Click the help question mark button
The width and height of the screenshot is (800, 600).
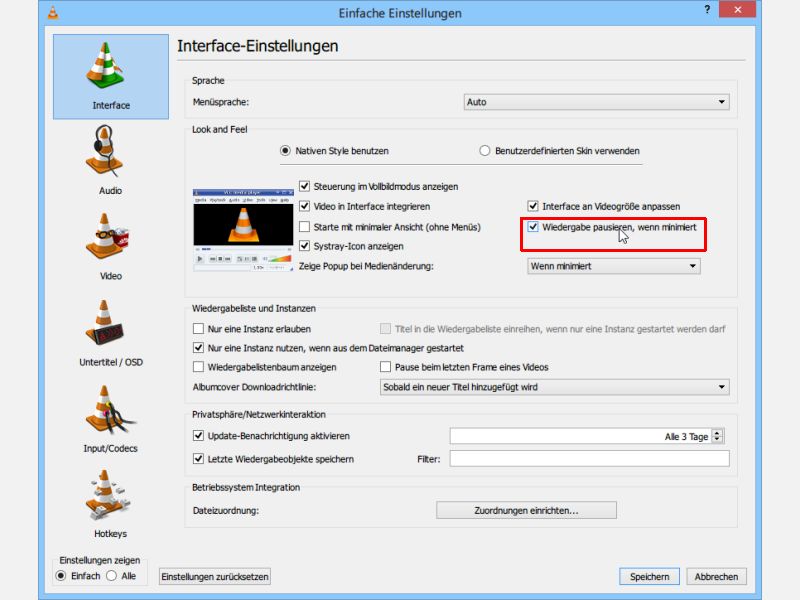point(707,10)
